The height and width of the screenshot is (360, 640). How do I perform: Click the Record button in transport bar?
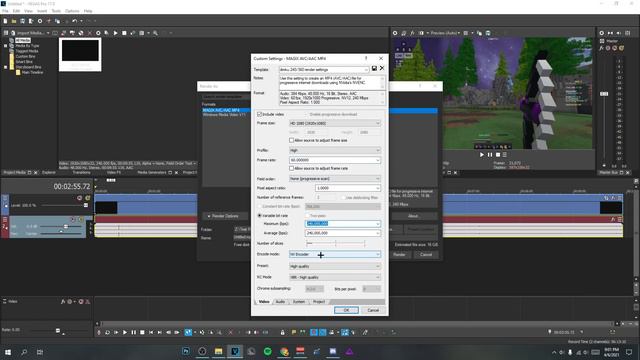click(99, 333)
